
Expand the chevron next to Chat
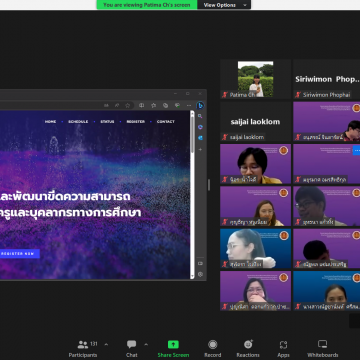146,344
